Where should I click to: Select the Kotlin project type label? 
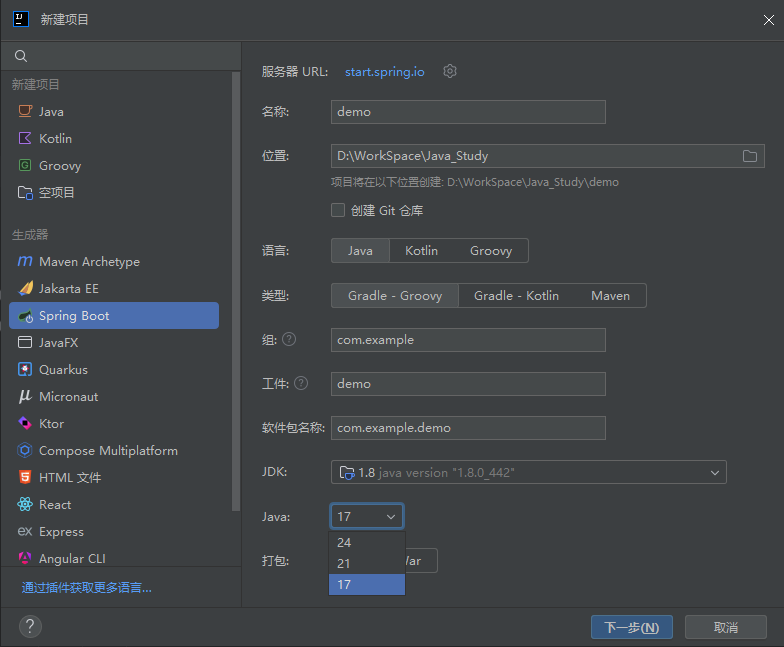point(56,138)
